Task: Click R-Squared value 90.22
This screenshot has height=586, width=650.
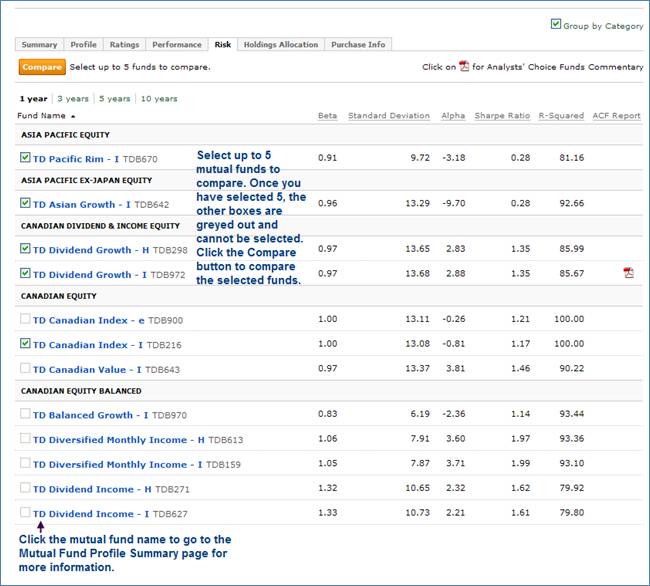Action: 572,368
